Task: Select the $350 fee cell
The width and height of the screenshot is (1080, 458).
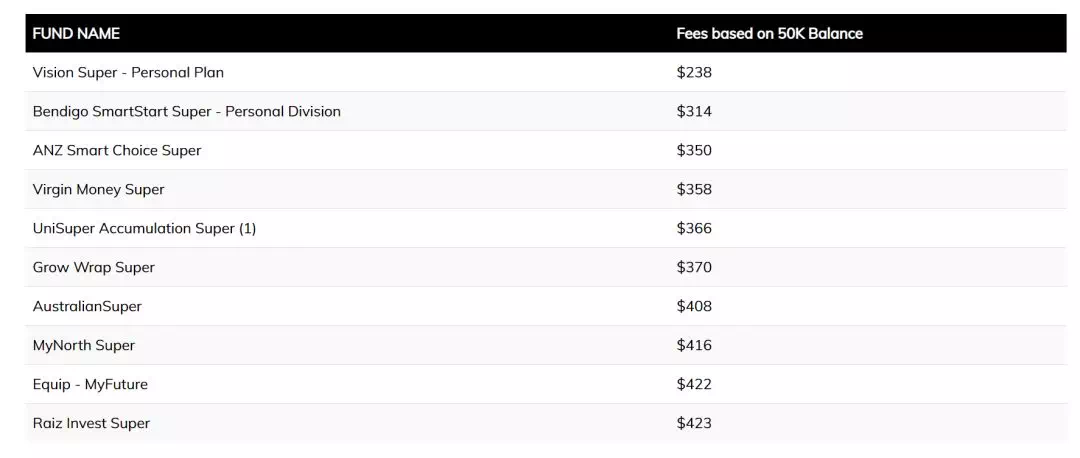Action: click(x=694, y=150)
